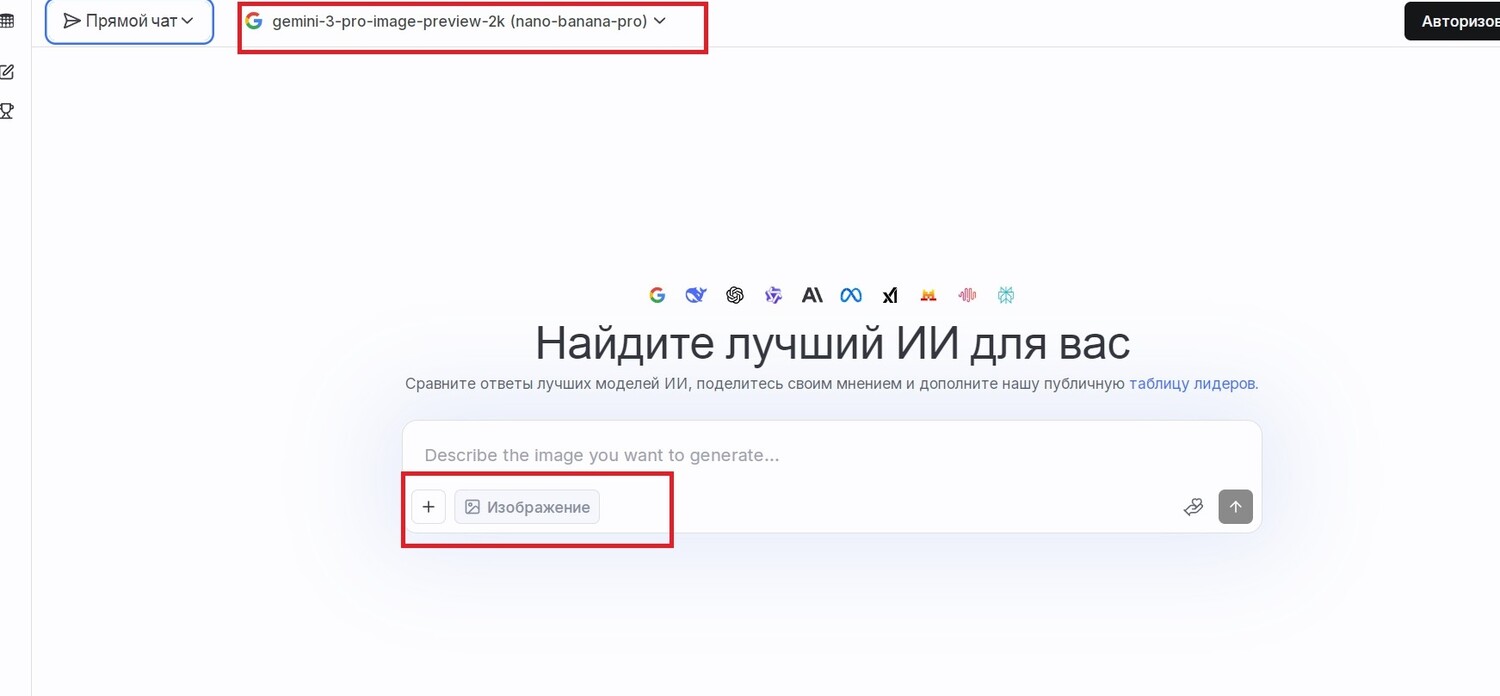Click the new chat pencil icon in sidebar
The image size is (1500, 696).
[x=7, y=72]
